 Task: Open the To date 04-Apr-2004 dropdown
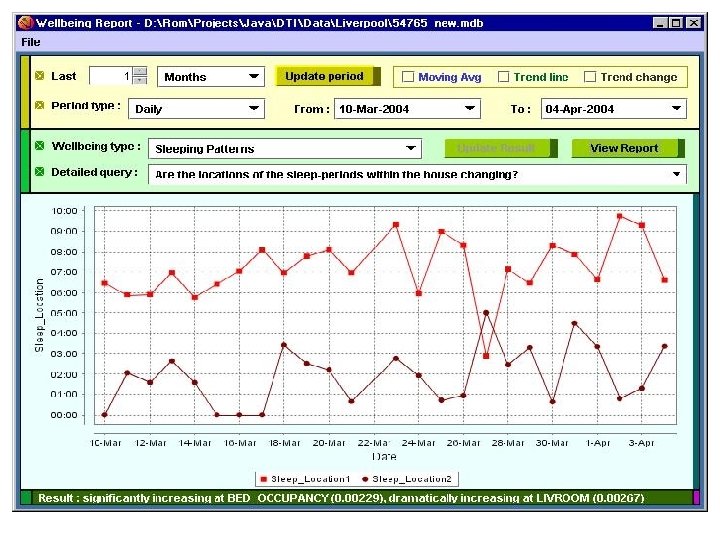[x=613, y=109]
